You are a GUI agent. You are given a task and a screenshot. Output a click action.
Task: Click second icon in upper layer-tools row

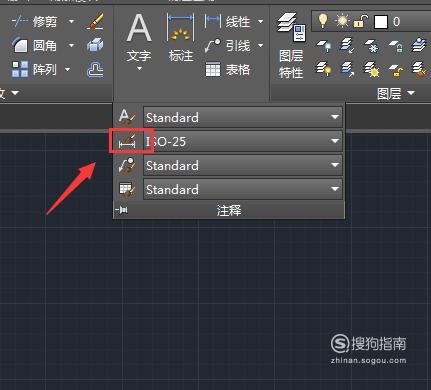point(347,45)
